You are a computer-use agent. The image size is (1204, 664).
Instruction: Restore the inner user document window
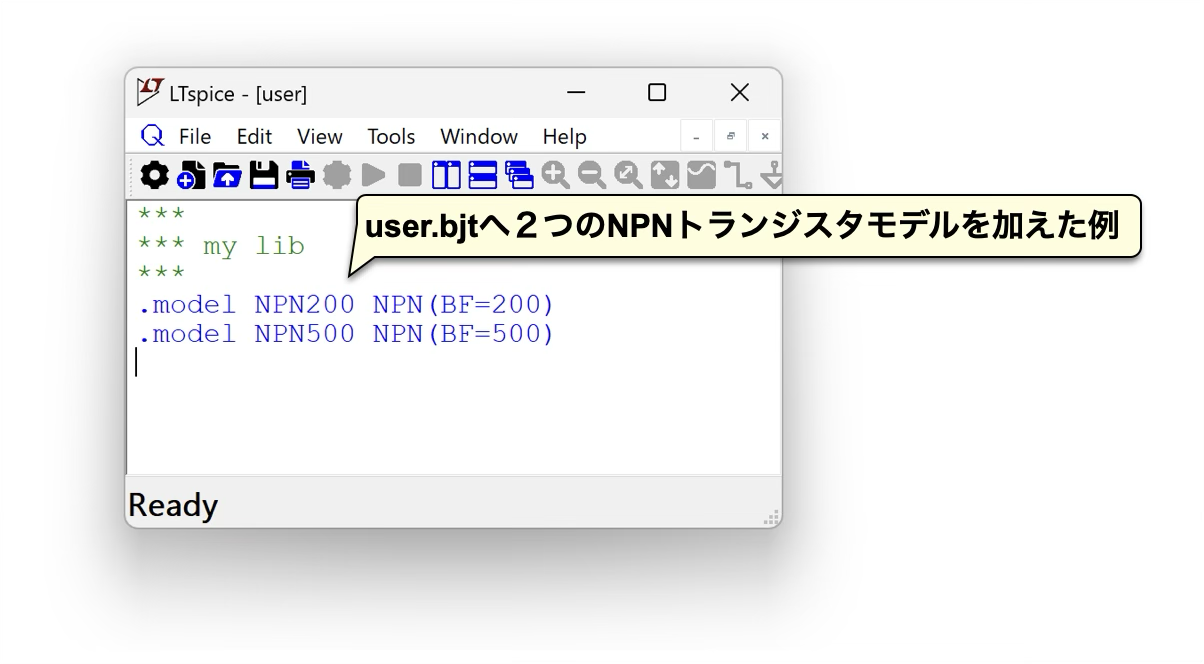point(730,136)
